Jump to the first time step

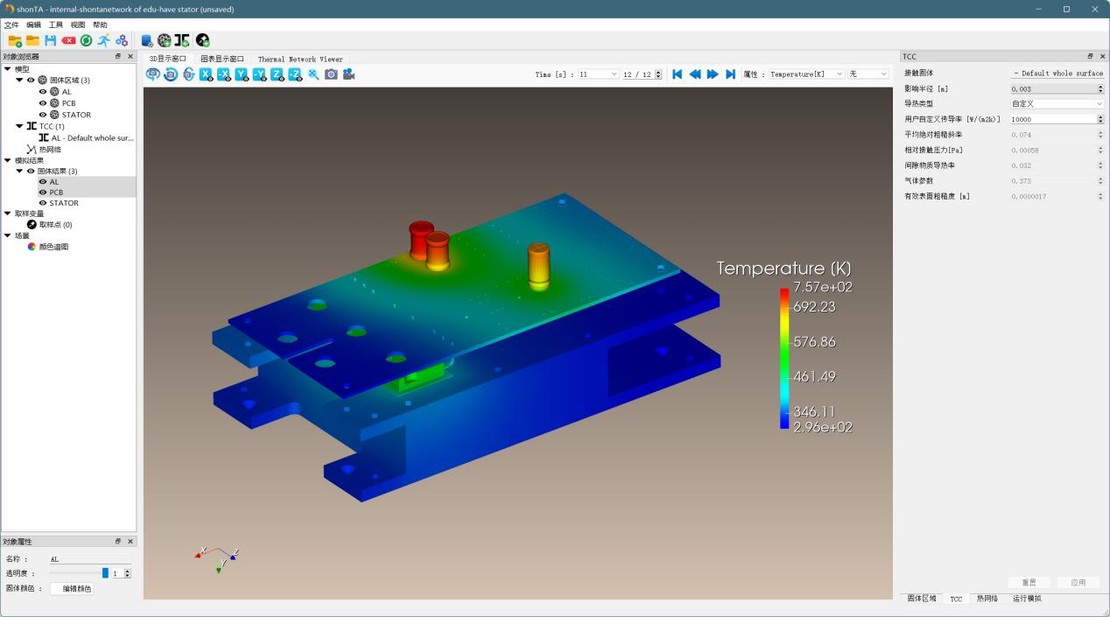[677, 74]
